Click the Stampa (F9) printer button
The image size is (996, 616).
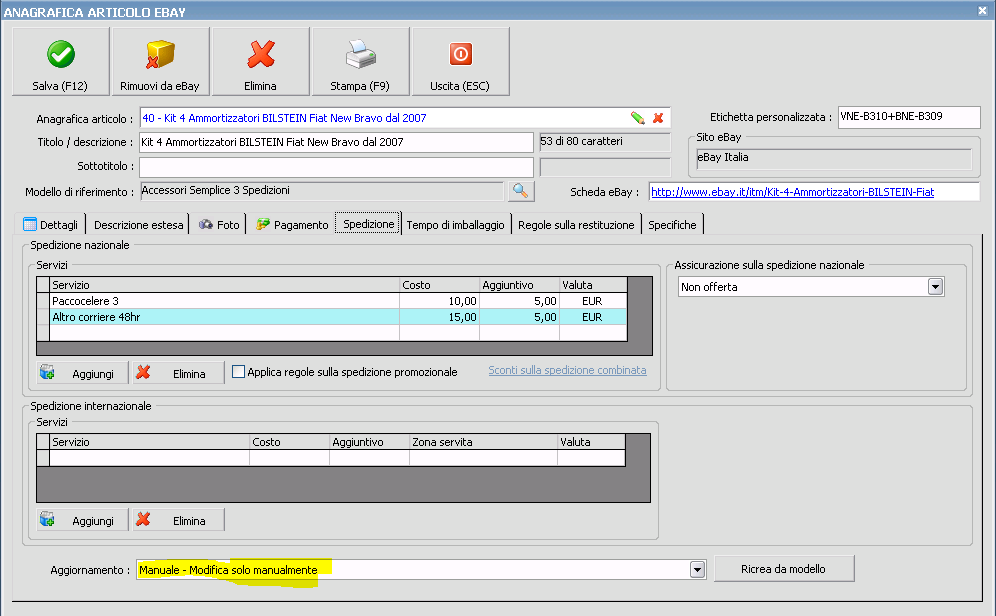(x=360, y=61)
